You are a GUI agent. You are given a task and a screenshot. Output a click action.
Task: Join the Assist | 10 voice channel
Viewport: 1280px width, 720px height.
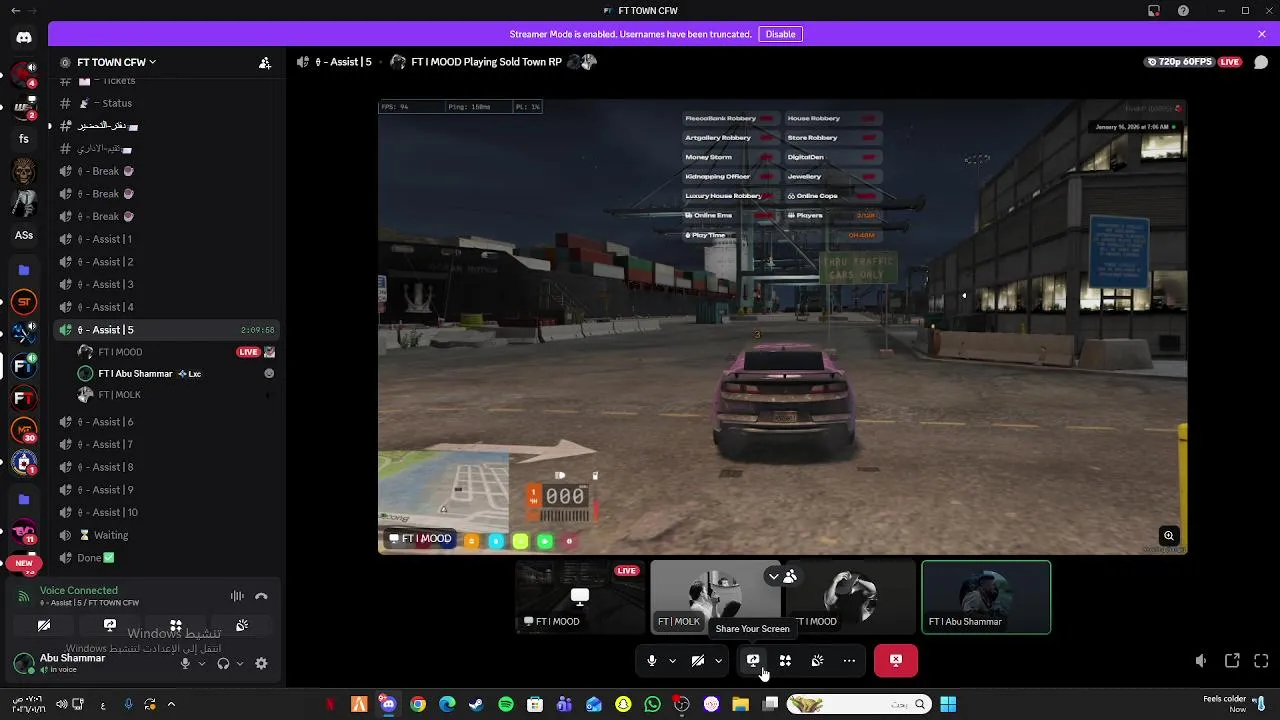tap(167, 512)
